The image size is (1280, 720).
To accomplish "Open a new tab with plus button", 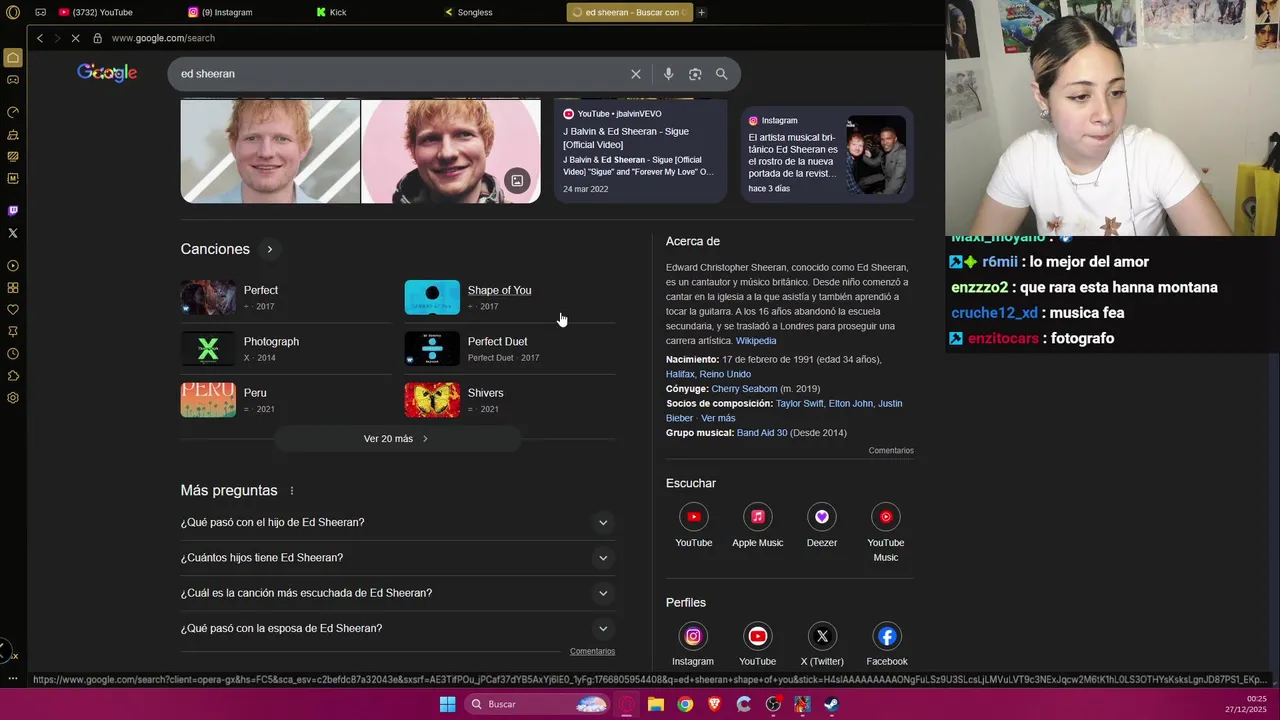I will click(x=702, y=12).
